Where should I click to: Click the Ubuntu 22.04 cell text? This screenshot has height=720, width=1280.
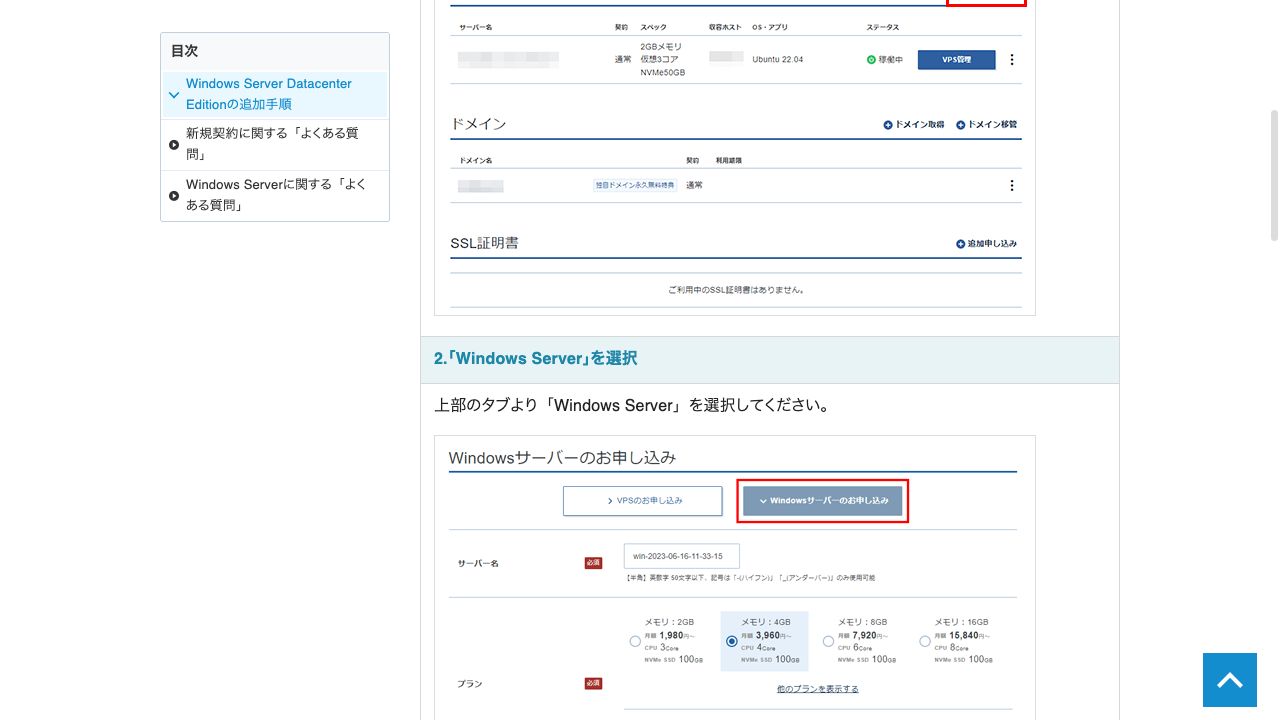(x=778, y=60)
